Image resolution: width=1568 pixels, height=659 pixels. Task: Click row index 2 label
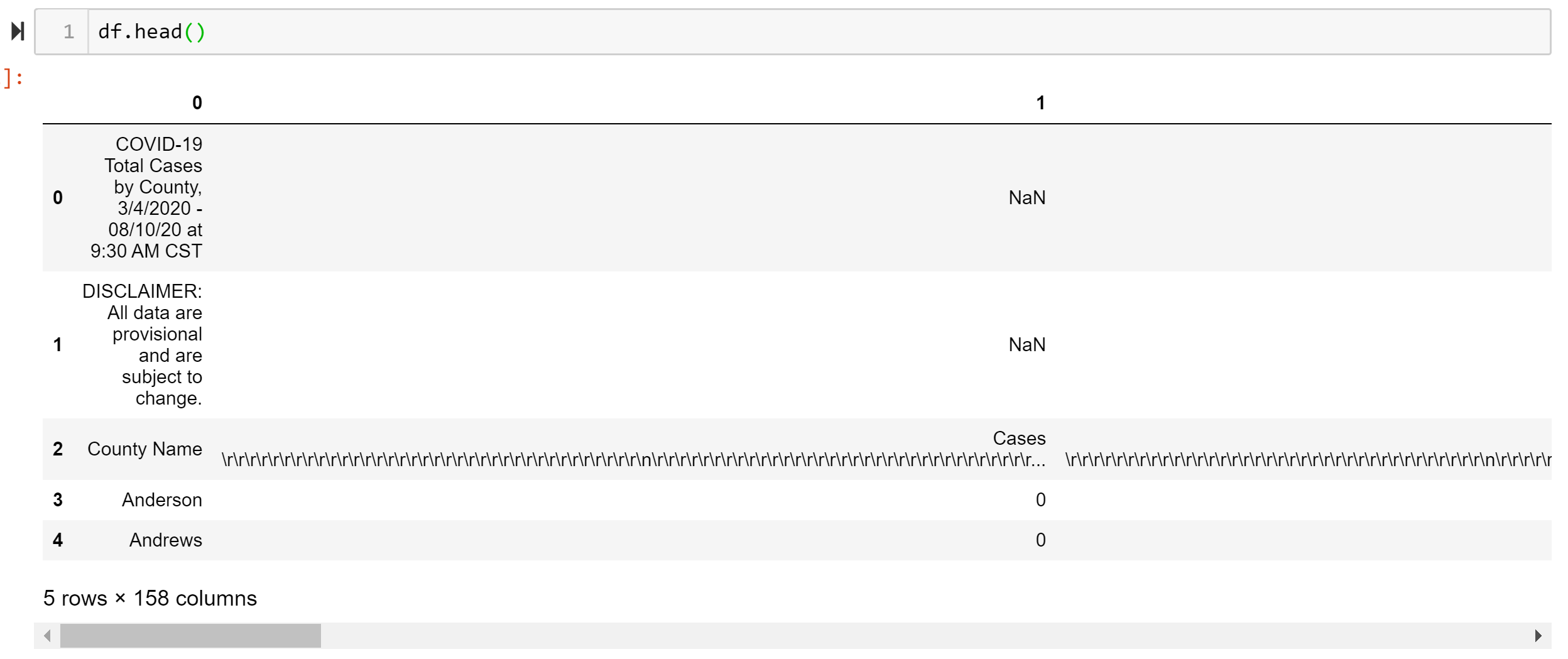coord(58,449)
